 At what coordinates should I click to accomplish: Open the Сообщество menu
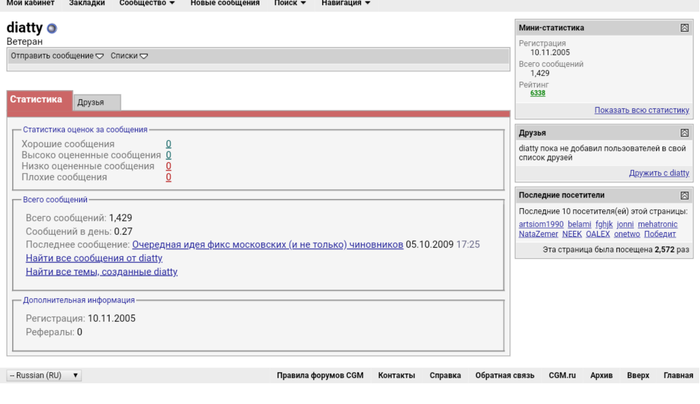[147, 3]
